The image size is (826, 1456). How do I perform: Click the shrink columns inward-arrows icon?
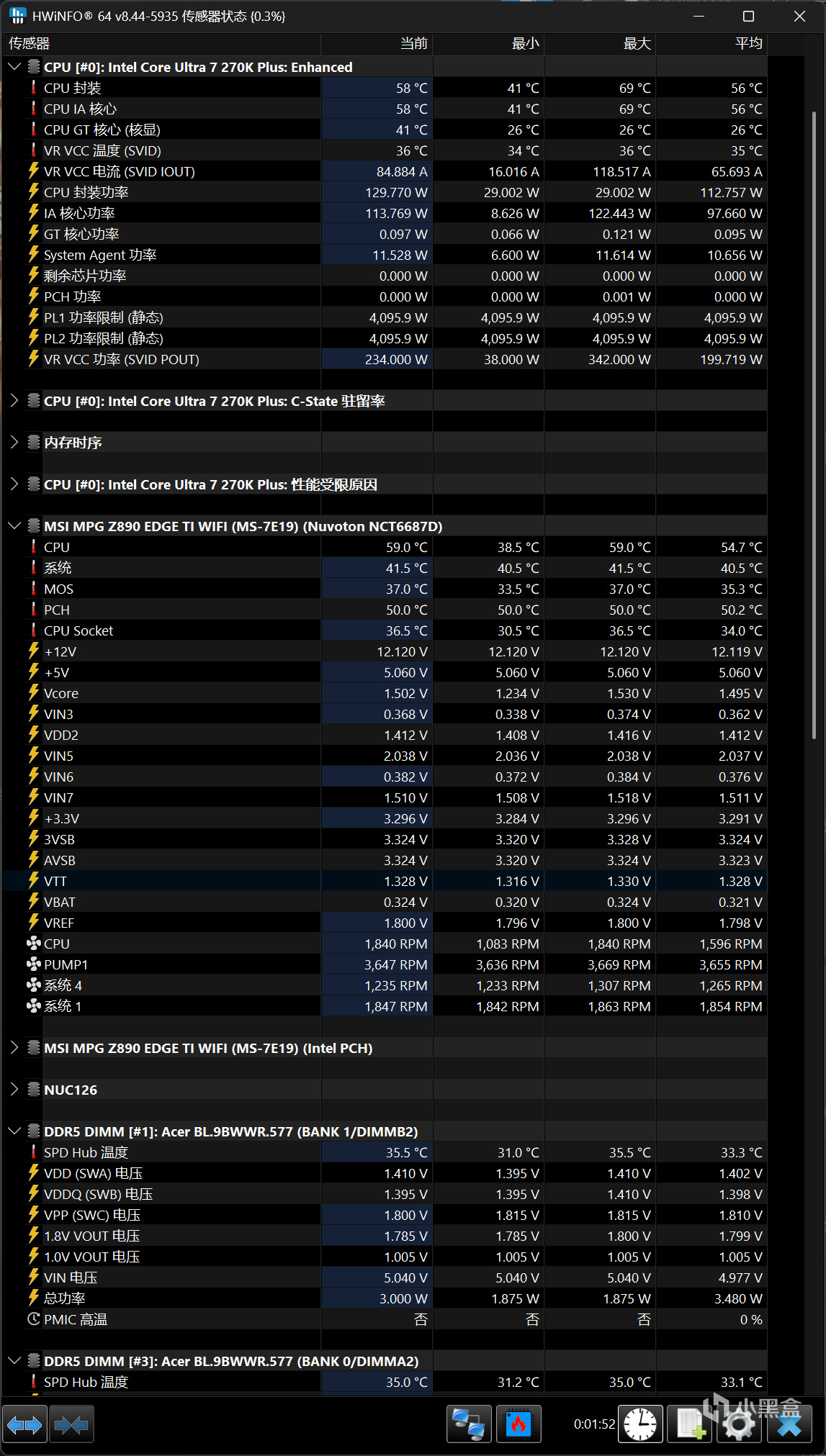pyautogui.click(x=71, y=1424)
